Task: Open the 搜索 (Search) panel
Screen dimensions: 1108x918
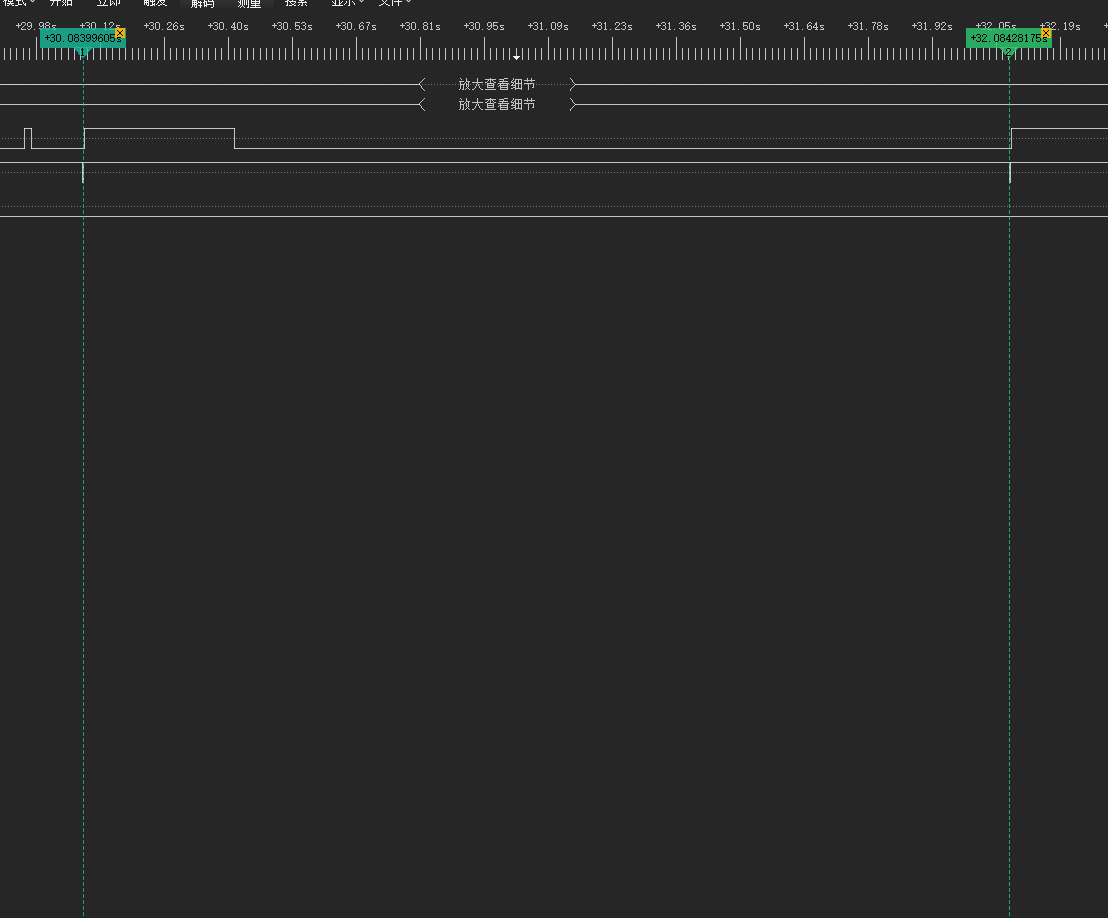Action: pos(296,3)
